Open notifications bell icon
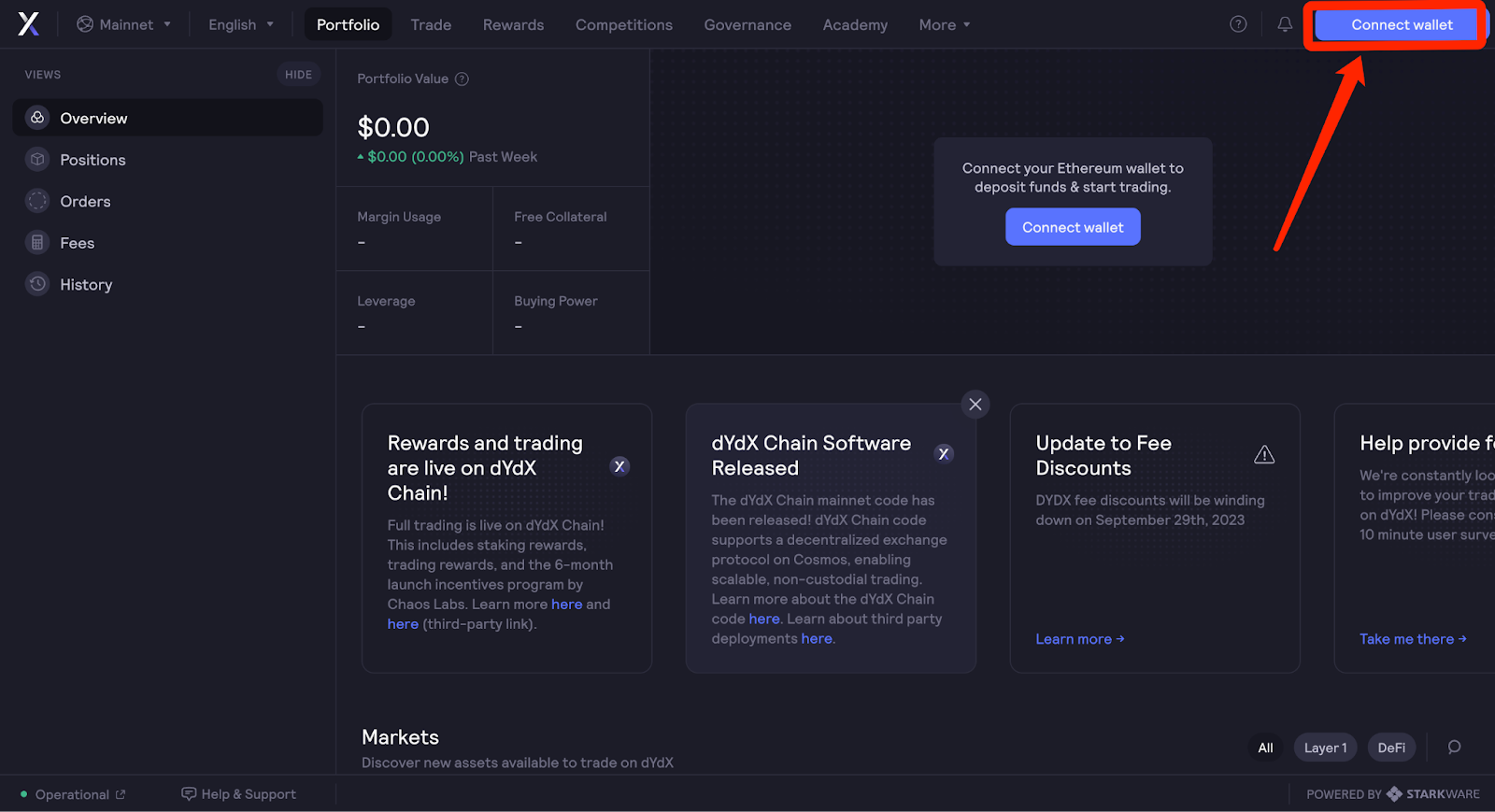 [1285, 24]
